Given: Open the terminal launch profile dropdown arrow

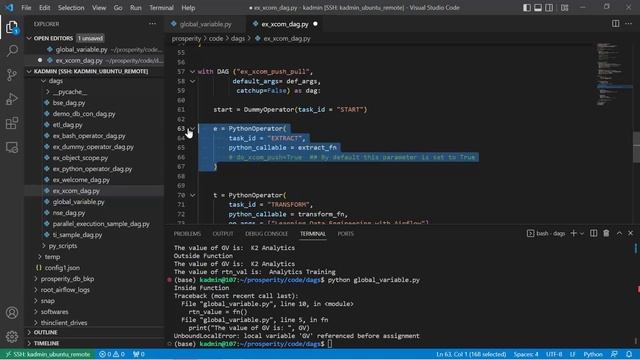Looking at the screenshot, I should (582, 233).
